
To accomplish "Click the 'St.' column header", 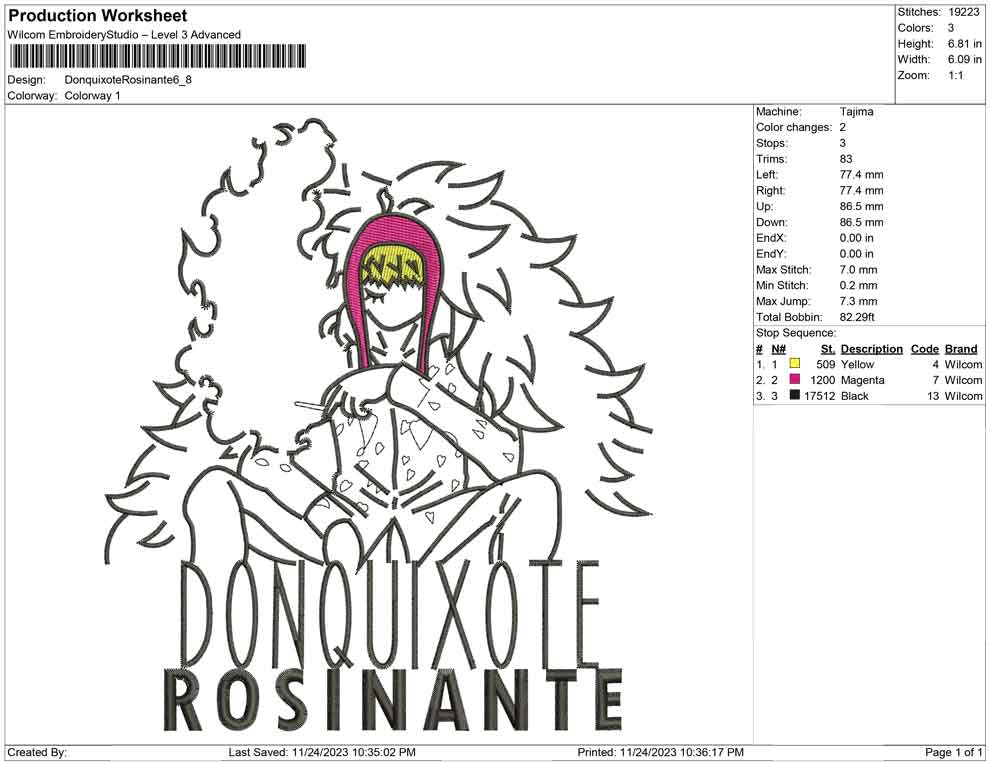I will point(828,348).
